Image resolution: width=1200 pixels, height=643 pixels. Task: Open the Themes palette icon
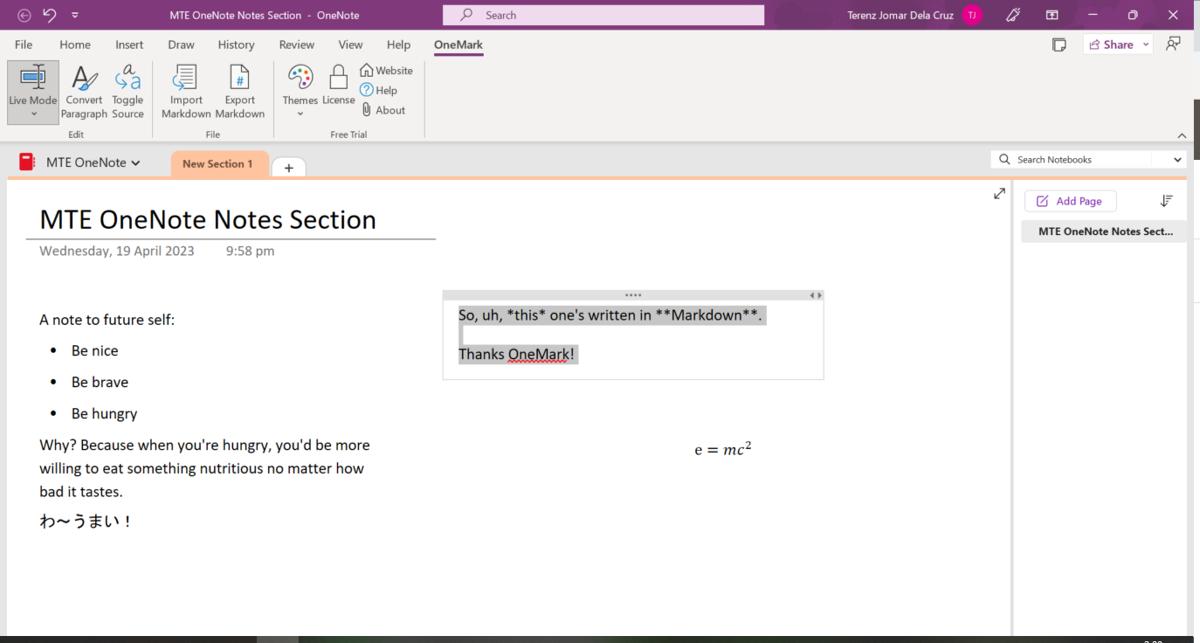(x=299, y=76)
